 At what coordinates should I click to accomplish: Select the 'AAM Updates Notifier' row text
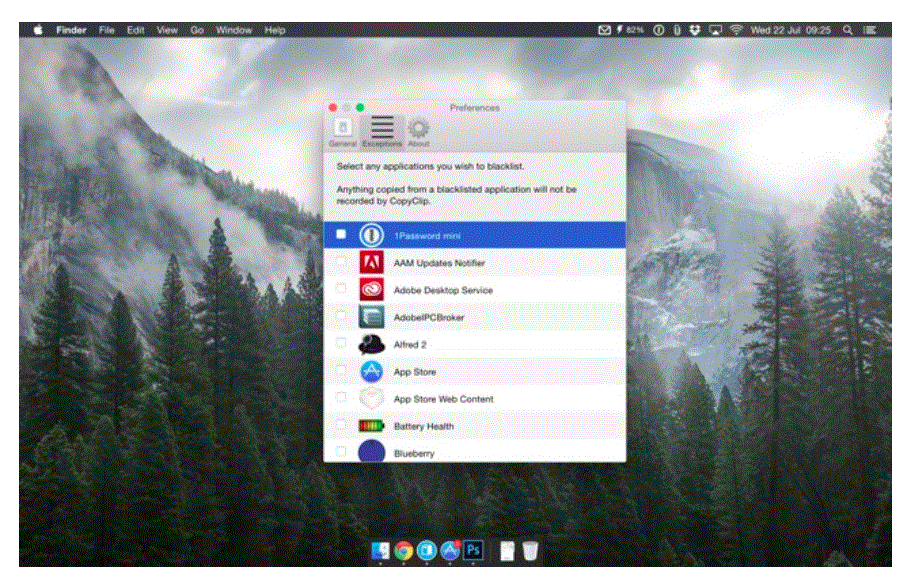pos(439,263)
